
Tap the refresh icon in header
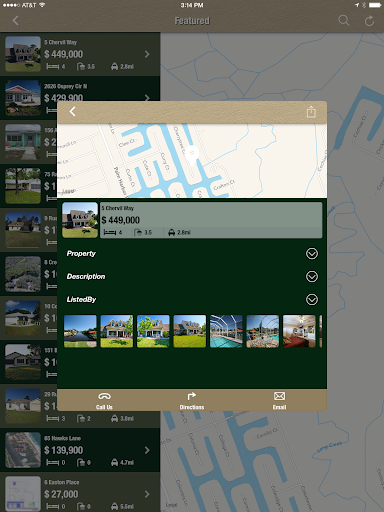point(369,21)
